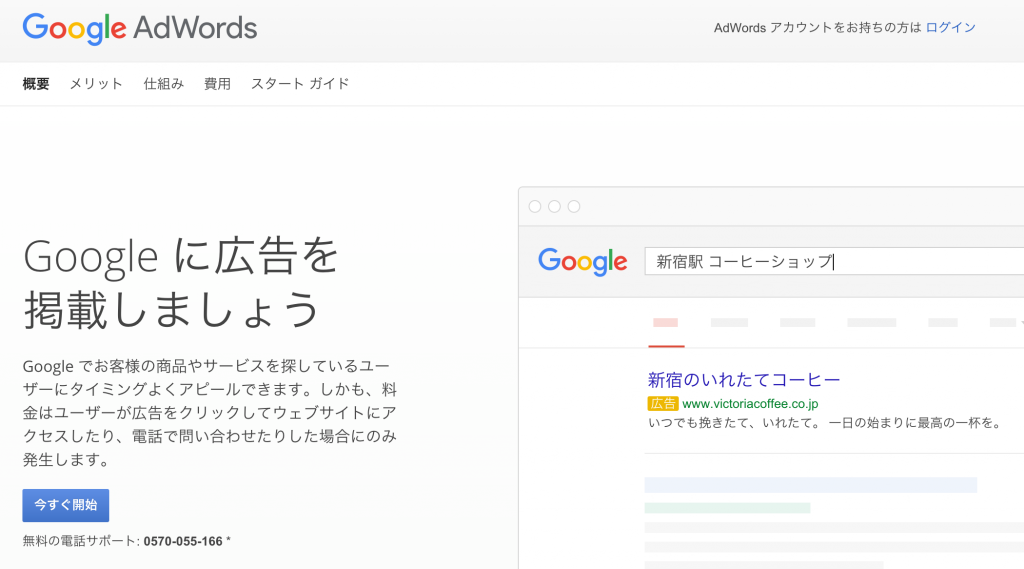Go to the メリット tab
Image resolution: width=1024 pixels, height=569 pixels.
tap(96, 84)
